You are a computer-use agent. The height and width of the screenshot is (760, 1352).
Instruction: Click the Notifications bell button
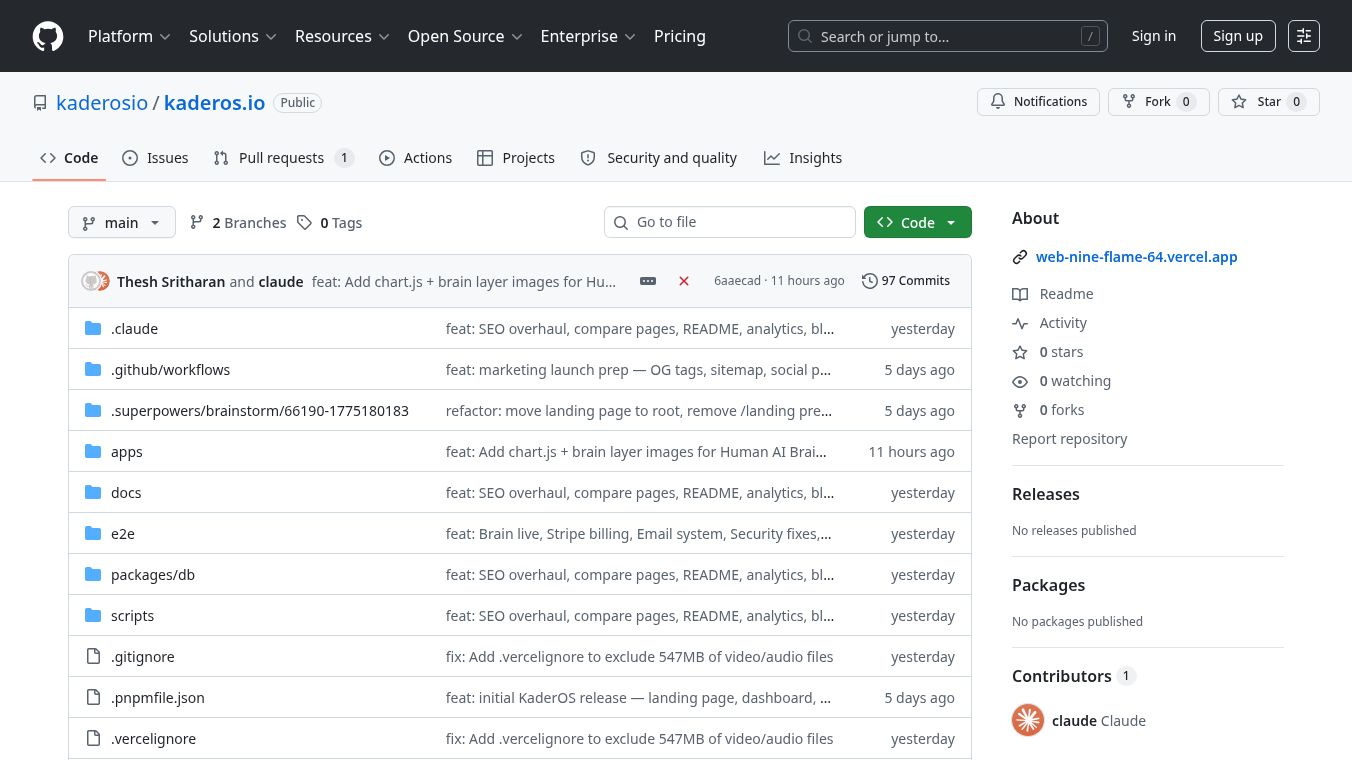pos(1038,102)
